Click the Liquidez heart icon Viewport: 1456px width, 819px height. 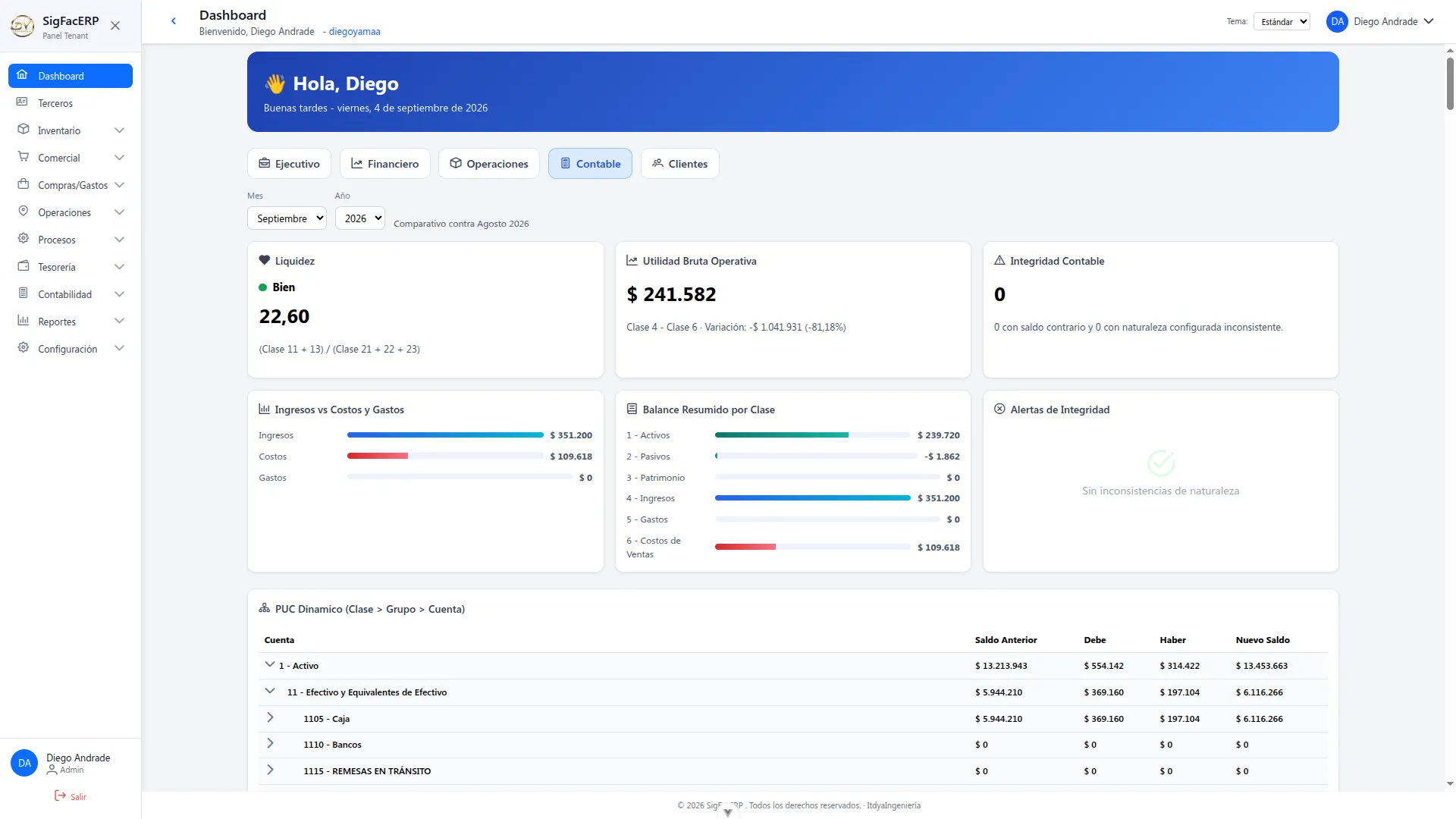265,260
